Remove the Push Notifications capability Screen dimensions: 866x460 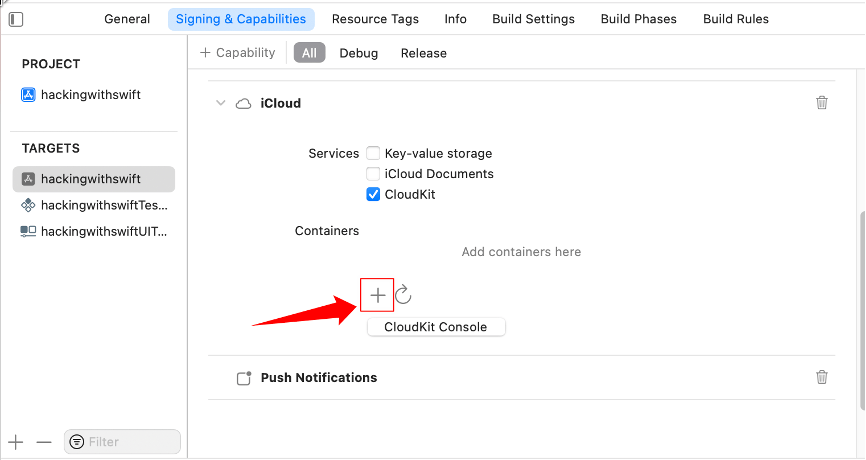click(822, 377)
